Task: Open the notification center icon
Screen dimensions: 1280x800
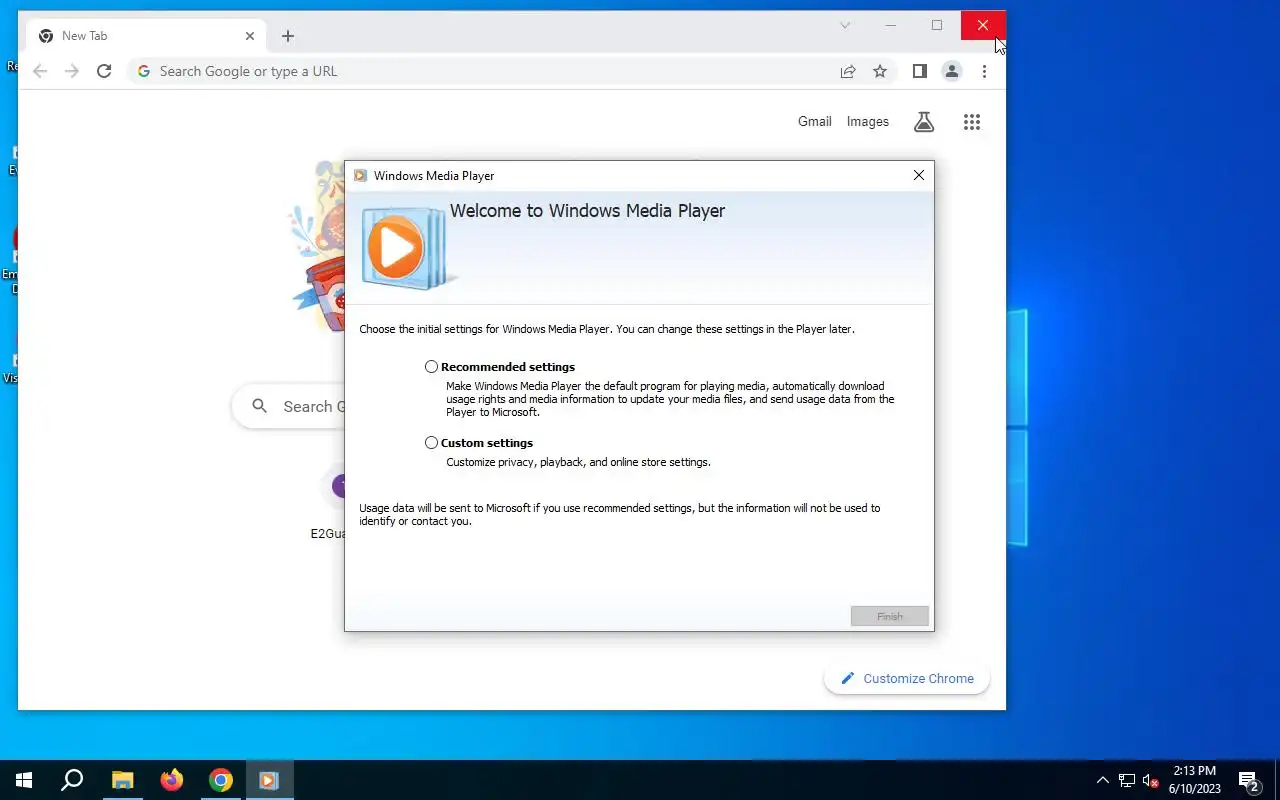Action: point(1248,780)
